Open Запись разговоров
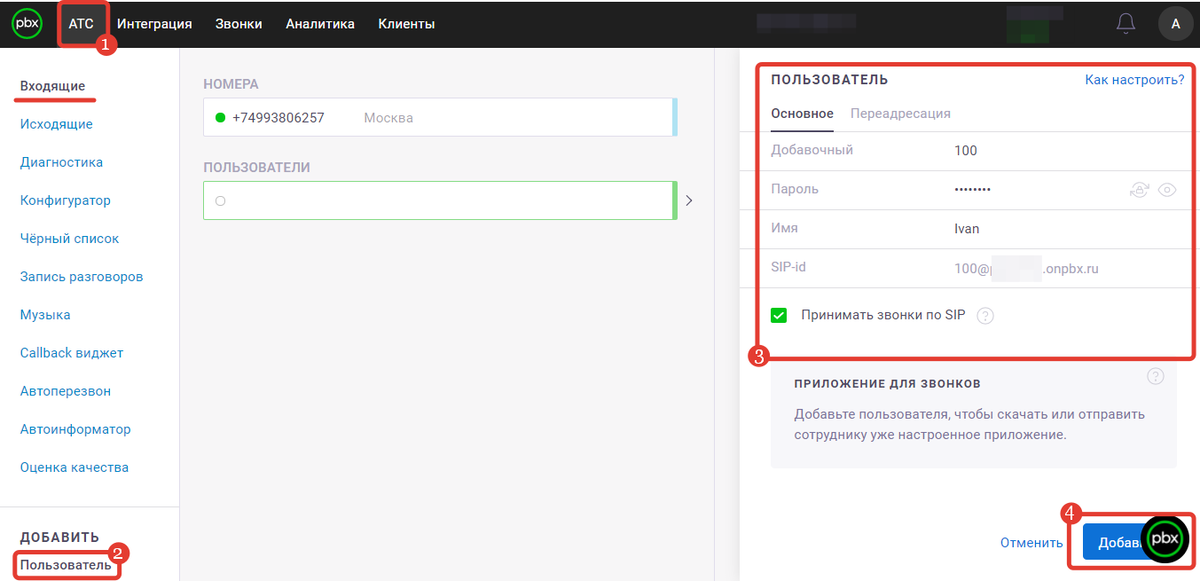 coord(81,276)
